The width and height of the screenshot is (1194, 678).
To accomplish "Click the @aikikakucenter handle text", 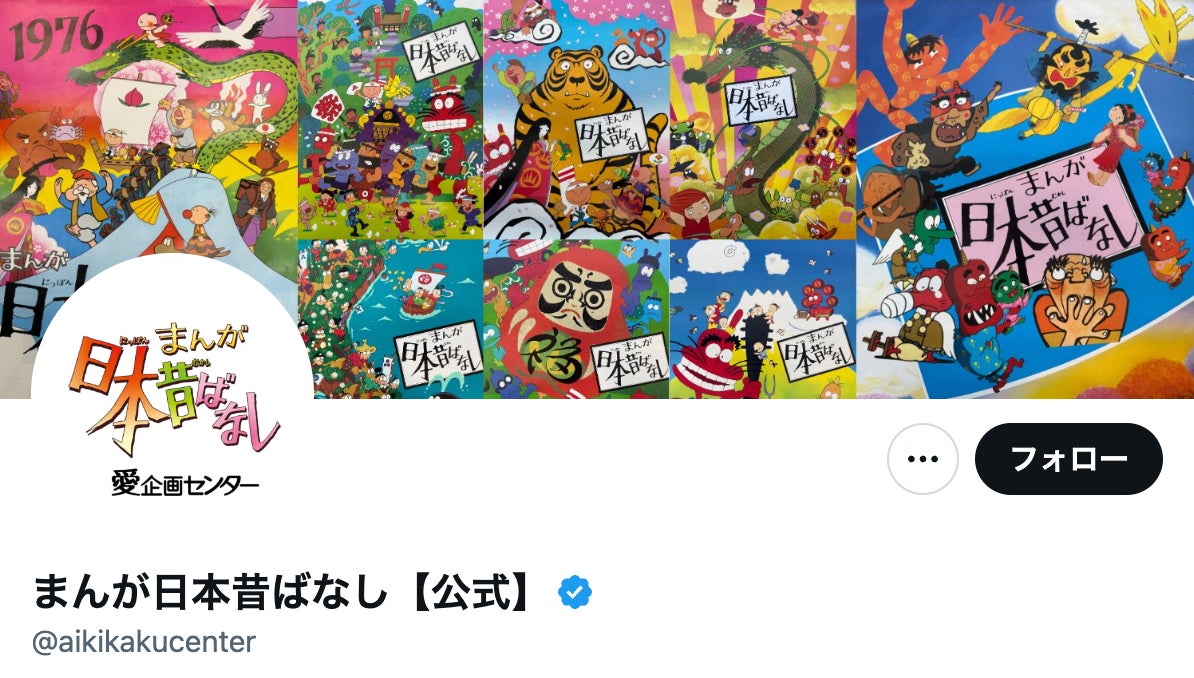I will coord(144,642).
